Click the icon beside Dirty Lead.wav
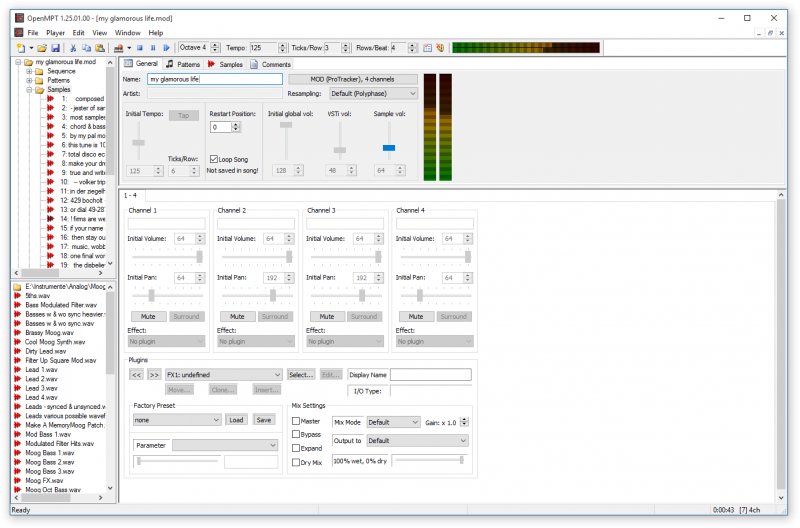Image resolution: width=800 pixels, height=528 pixels. pyautogui.click(x=17, y=351)
